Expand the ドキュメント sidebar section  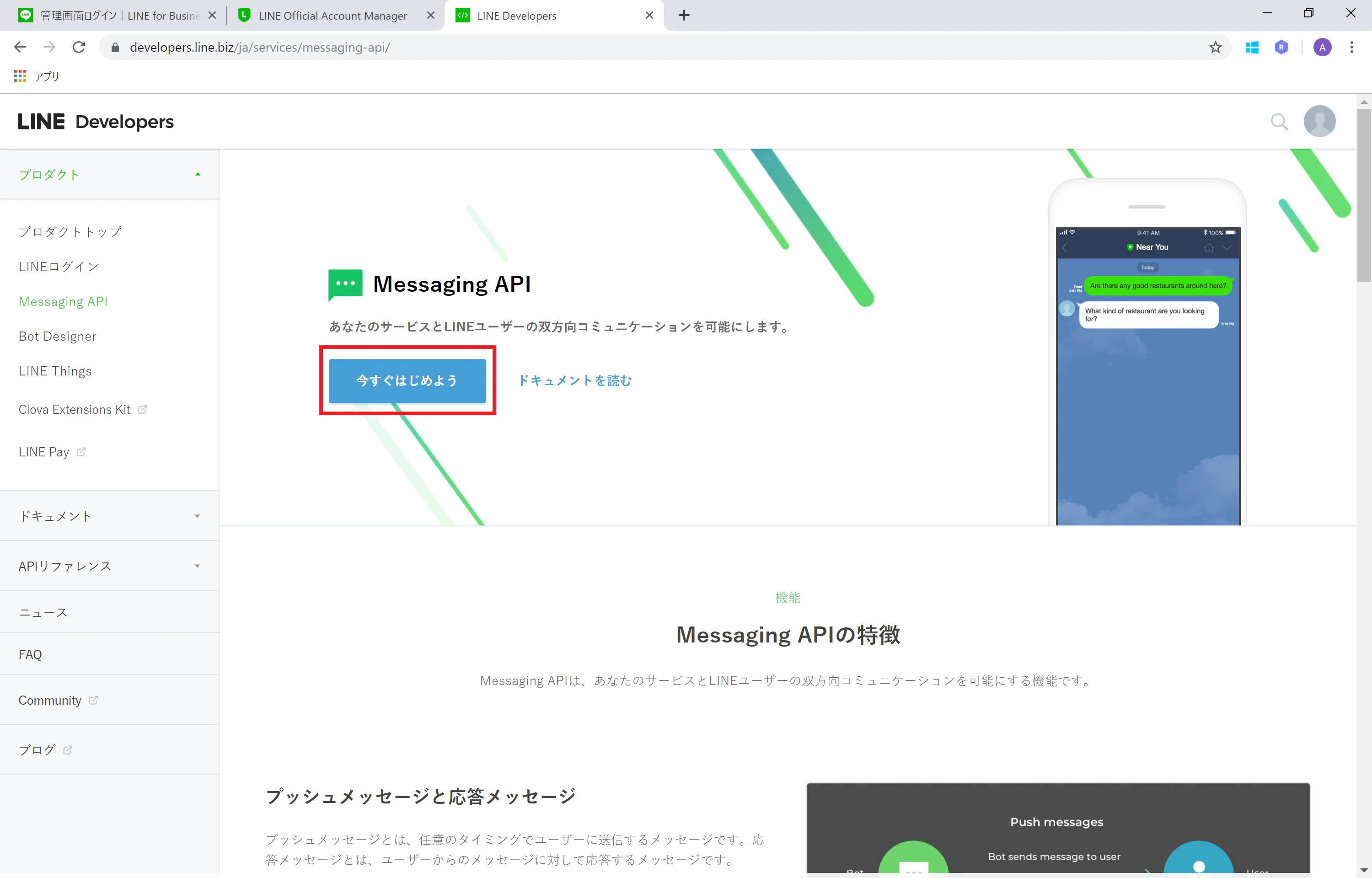(109, 516)
